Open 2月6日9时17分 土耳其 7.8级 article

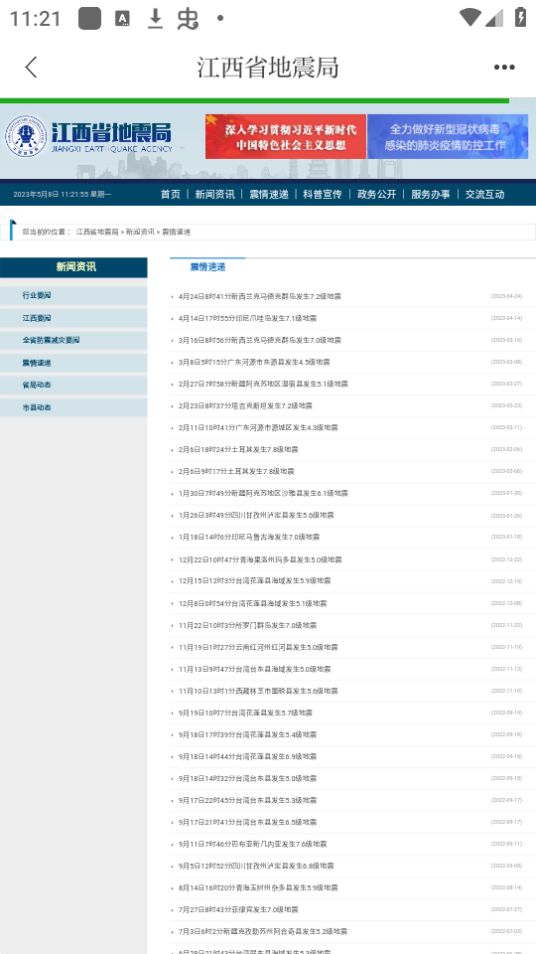coord(237,472)
